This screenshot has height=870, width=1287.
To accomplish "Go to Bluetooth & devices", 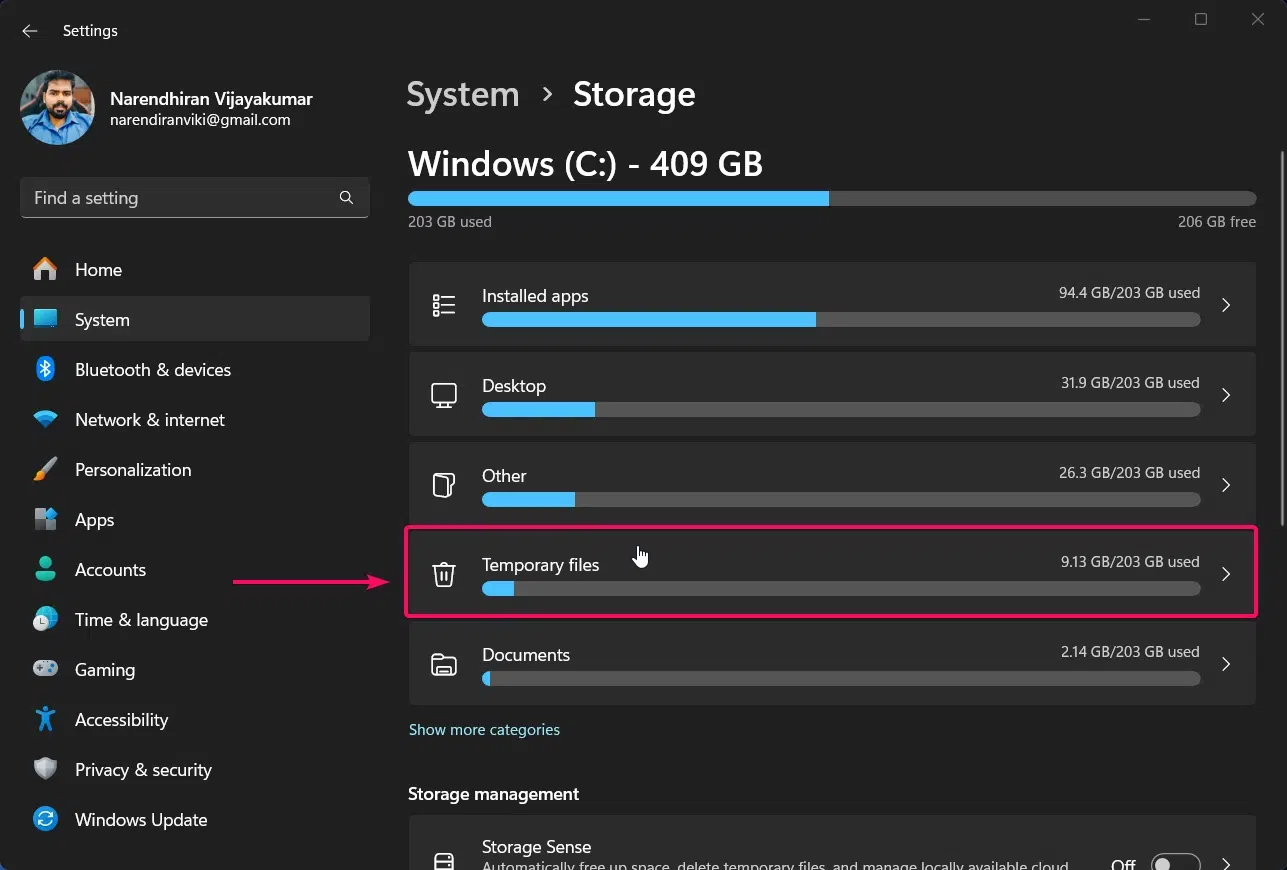I will (x=195, y=369).
